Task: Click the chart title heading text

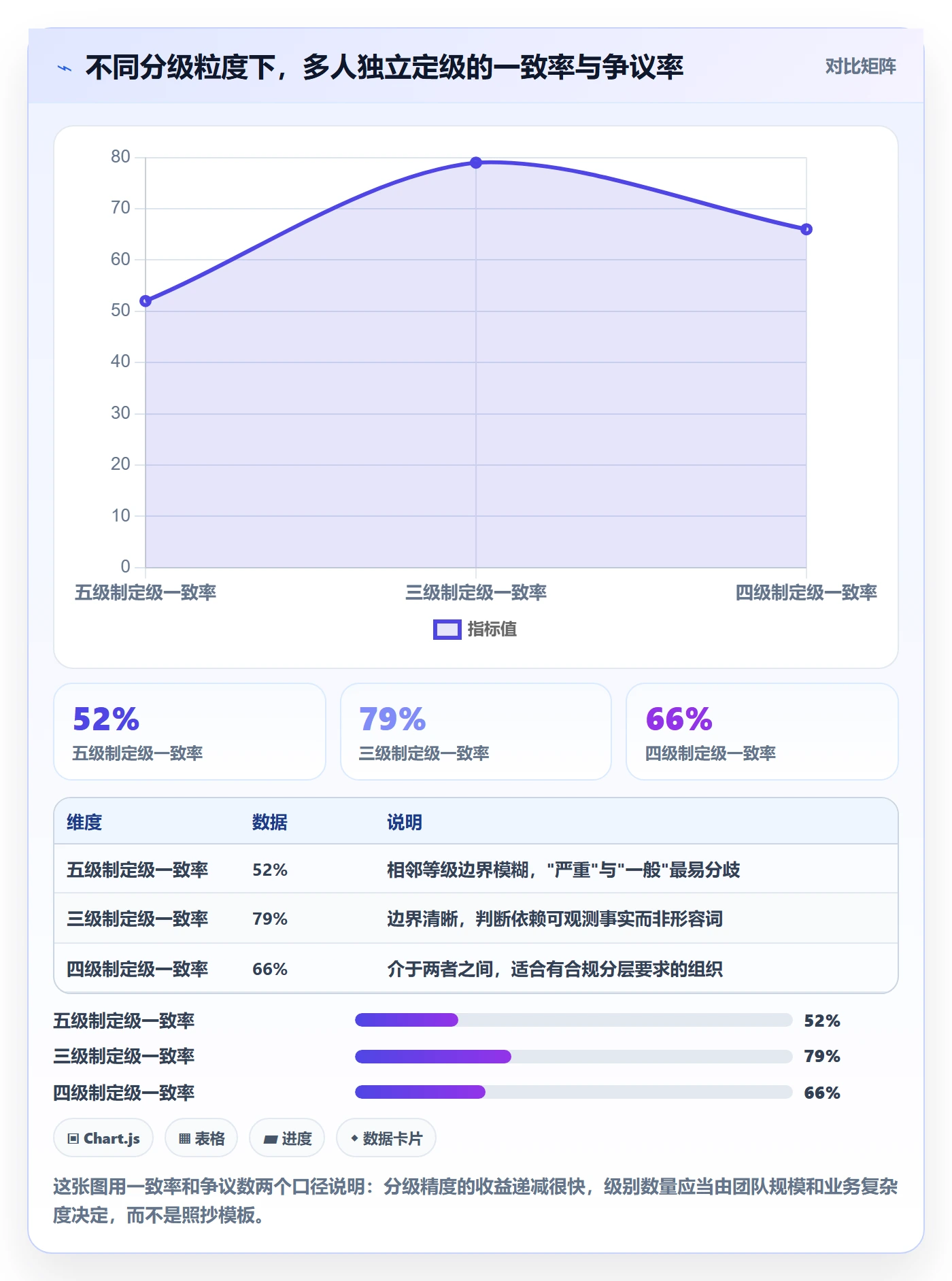Action: click(x=384, y=67)
